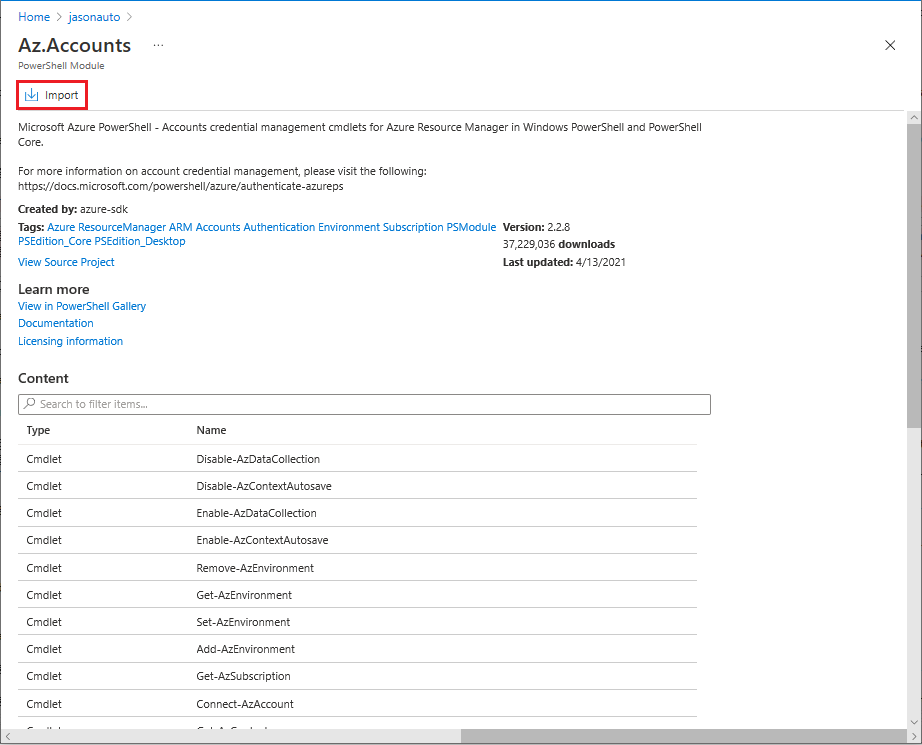Screen dimensions: 922x745
Task: Navigate to Home breadcrumb
Action: (x=34, y=16)
